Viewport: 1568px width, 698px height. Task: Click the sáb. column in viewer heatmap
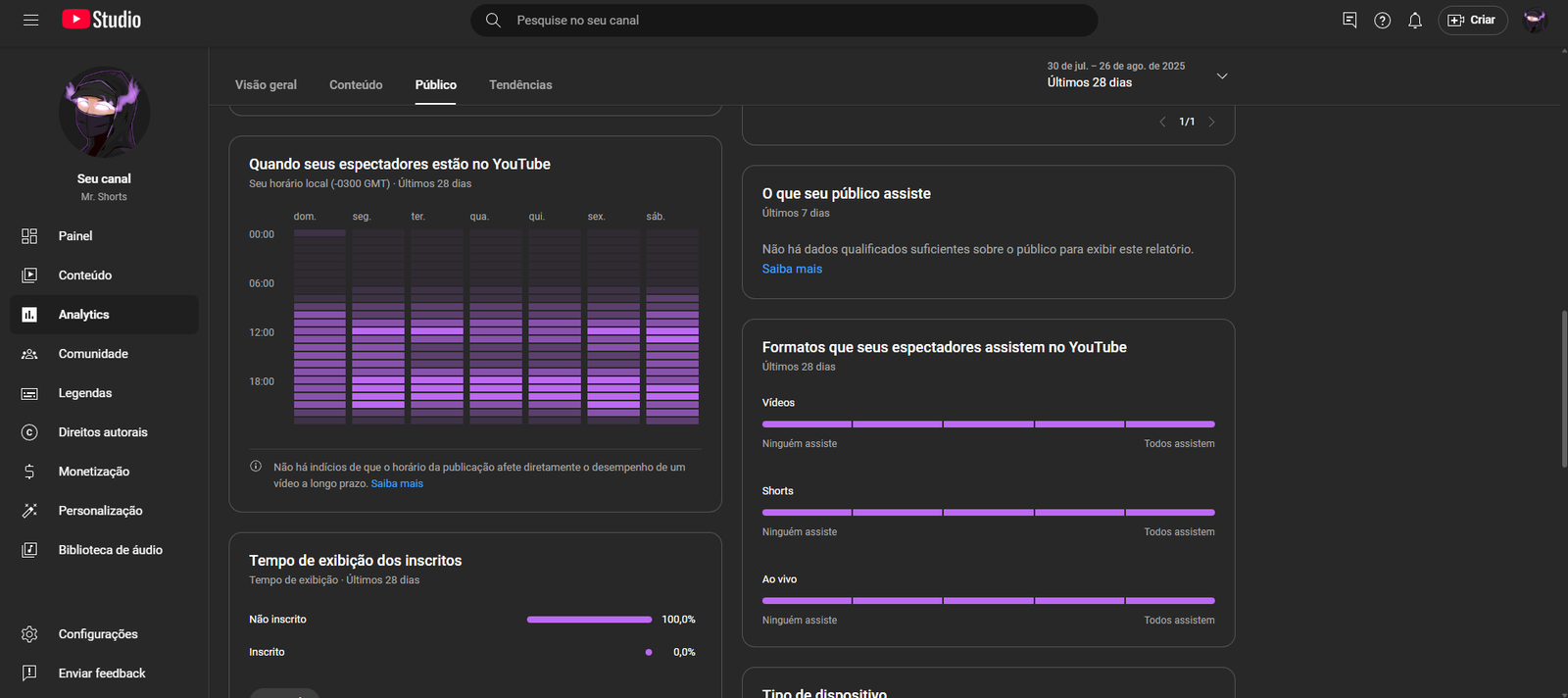click(x=672, y=326)
